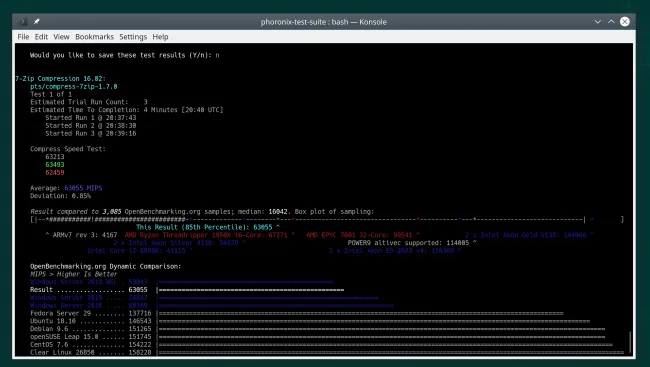Open the Konsole window menu icon
This screenshot has height=367, width=650.
point(24,22)
